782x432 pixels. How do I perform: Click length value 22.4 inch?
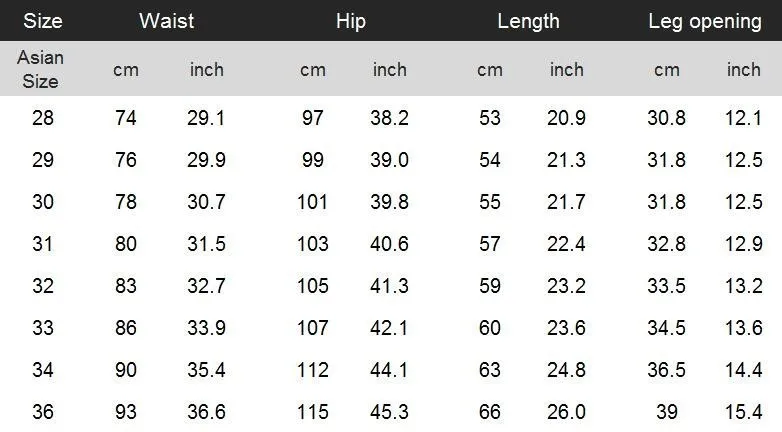click(566, 244)
